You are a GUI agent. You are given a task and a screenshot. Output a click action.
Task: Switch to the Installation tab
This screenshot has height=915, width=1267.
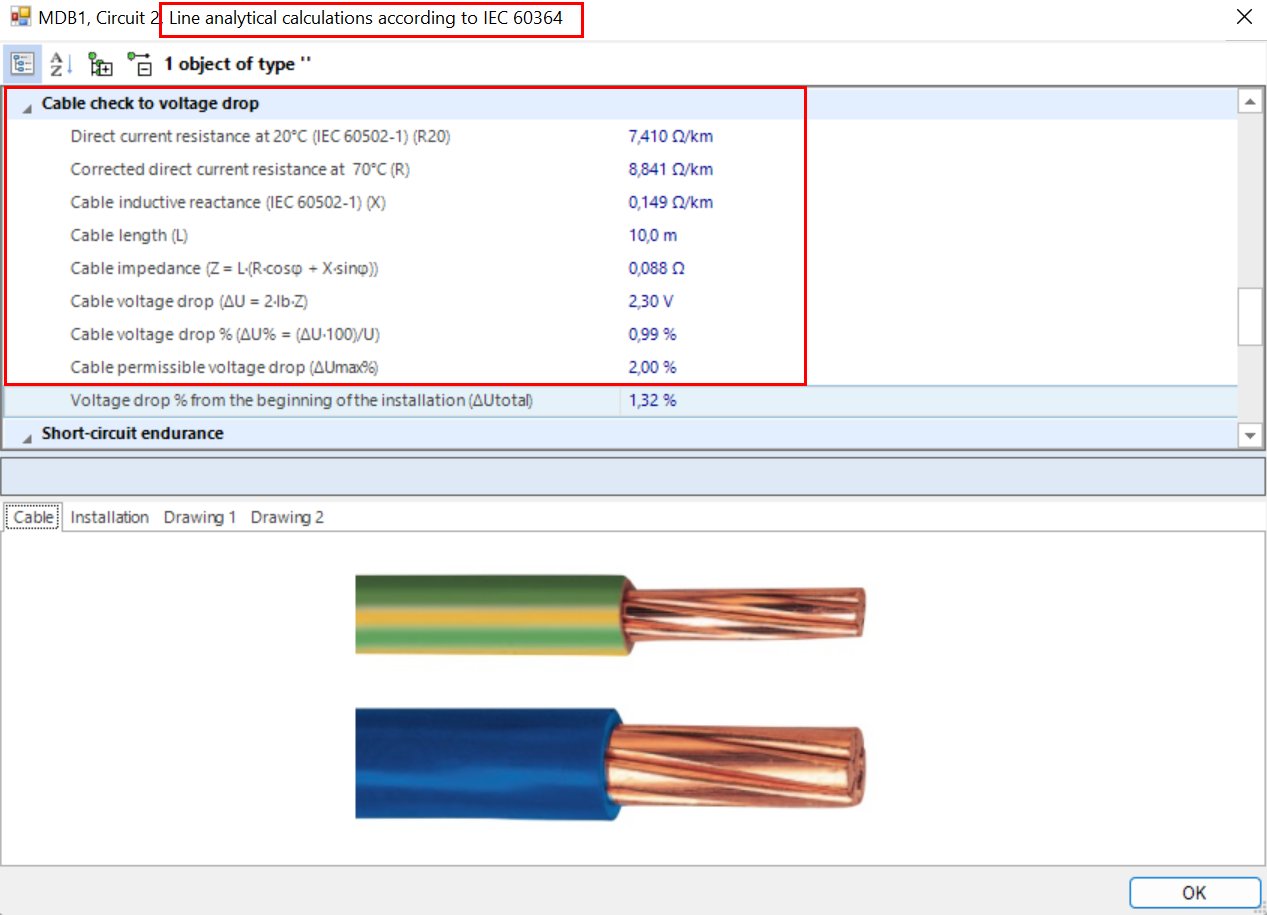coord(109,517)
